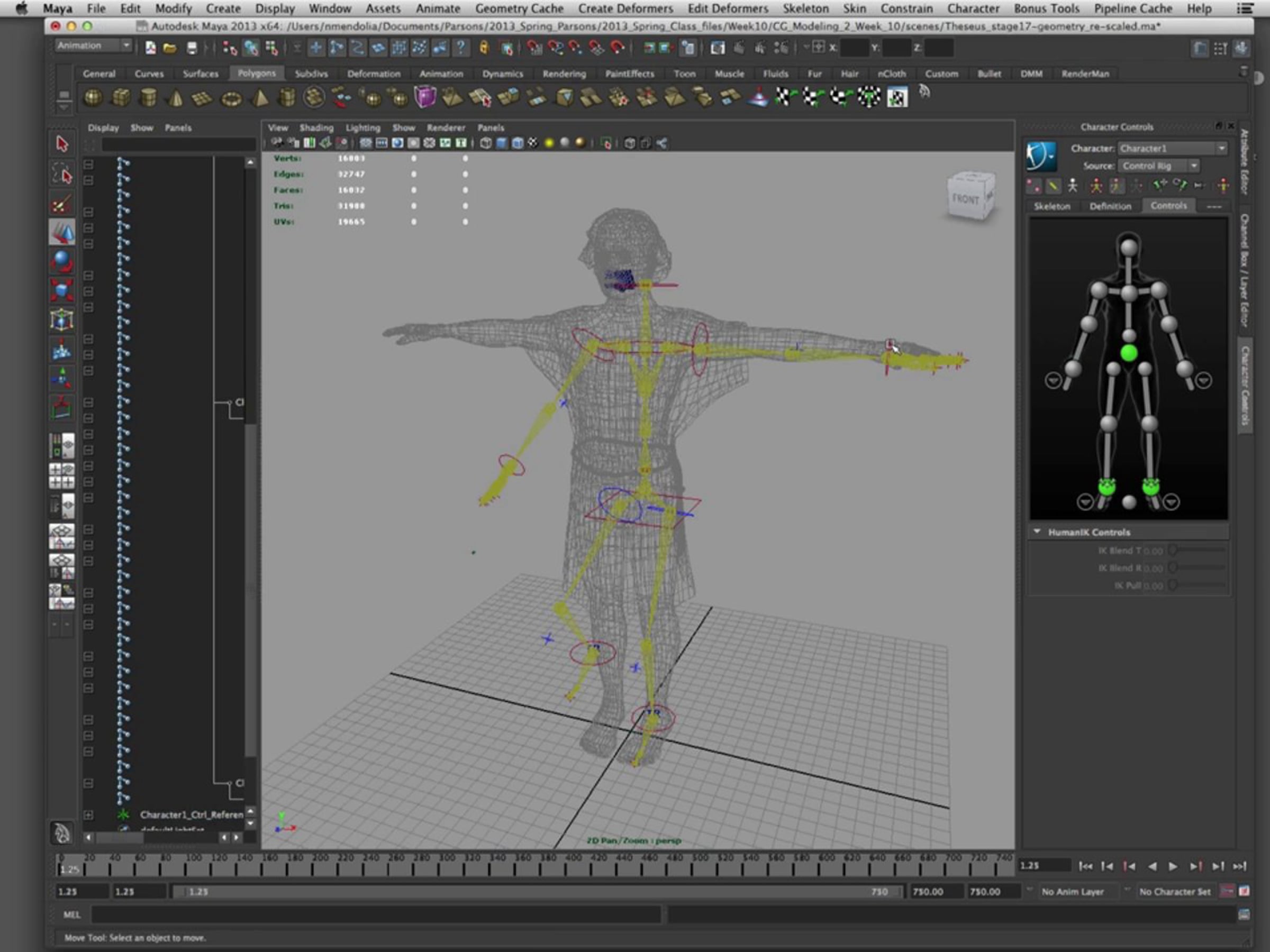Collapse the HumanIK Controls section
Viewport: 1270px width, 952px height.
click(1037, 532)
